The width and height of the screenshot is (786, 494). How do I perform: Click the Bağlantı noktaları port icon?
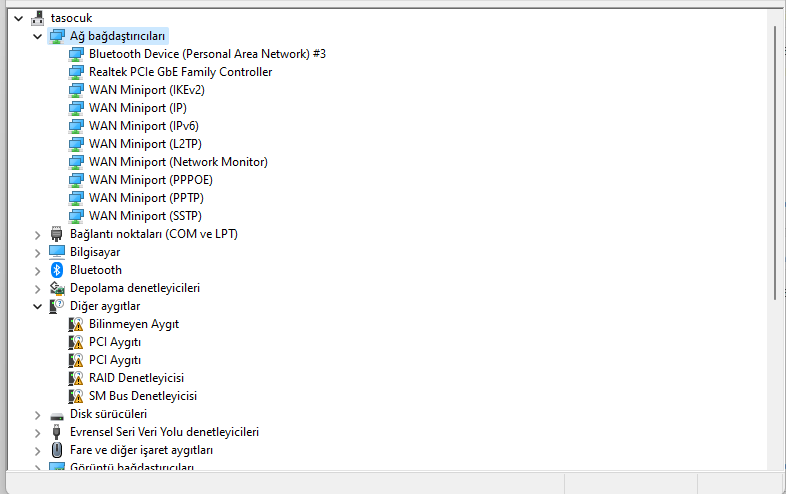click(57, 234)
